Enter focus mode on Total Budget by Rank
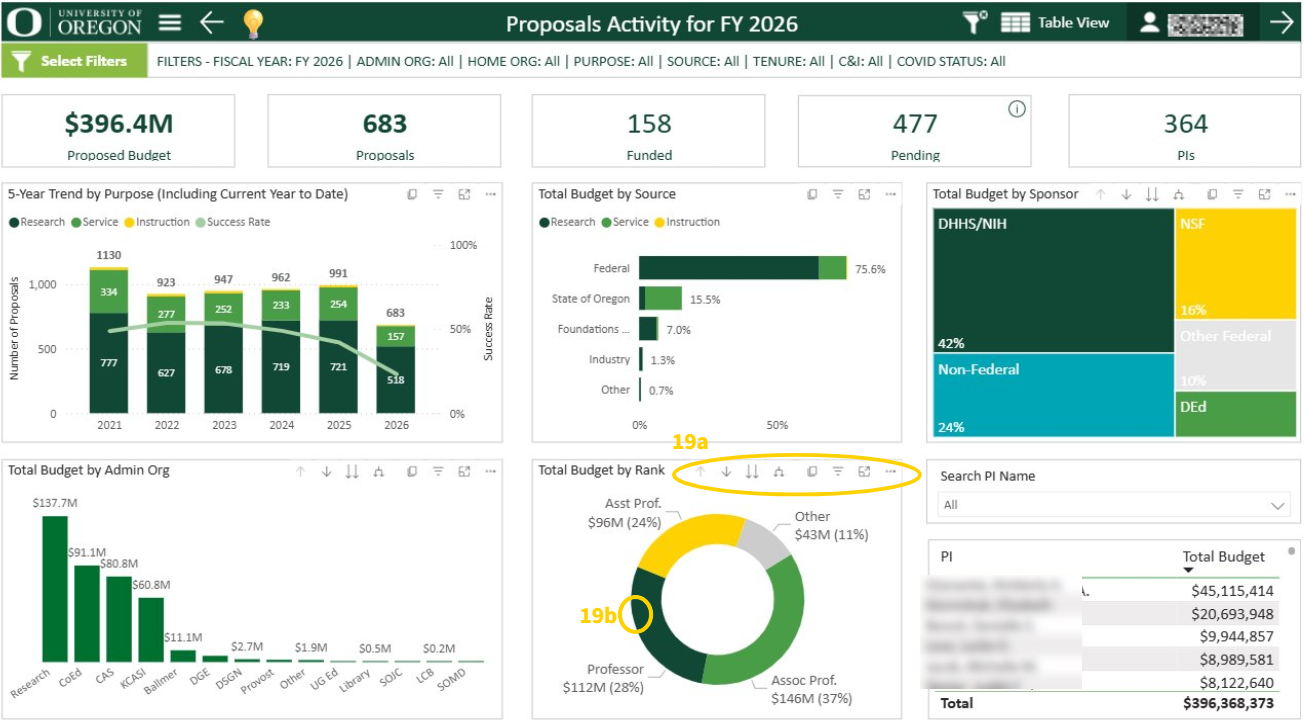This screenshot has height=726, width=1306. 864,471
